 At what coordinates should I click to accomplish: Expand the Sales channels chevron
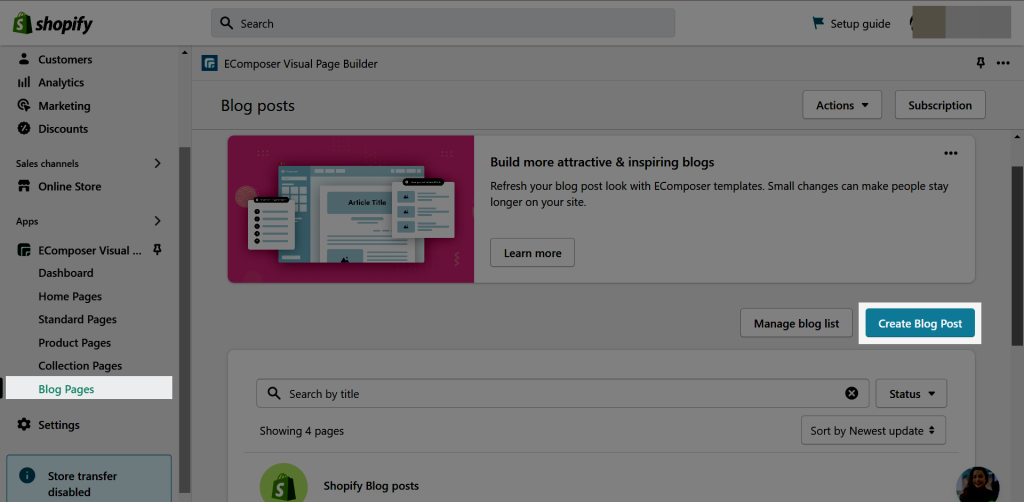[x=157, y=163]
